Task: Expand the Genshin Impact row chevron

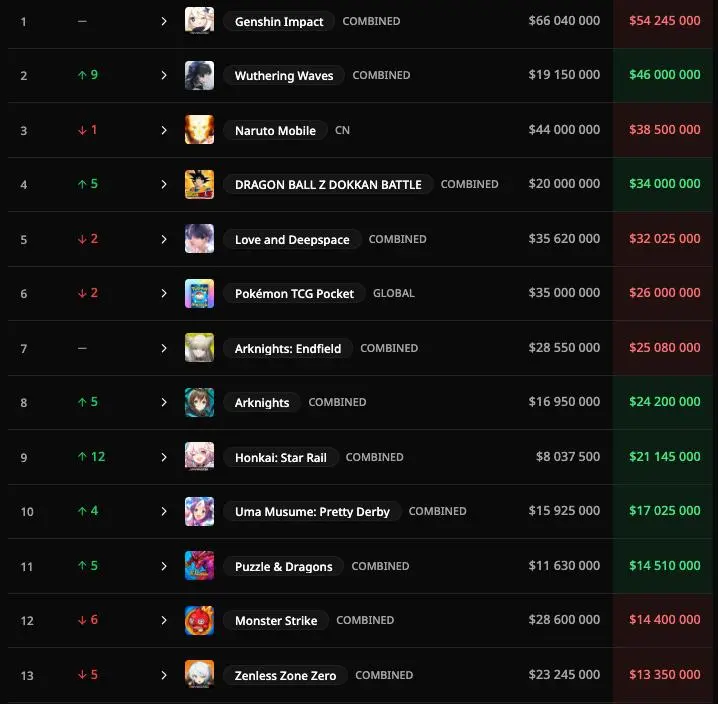Action: pos(164,21)
